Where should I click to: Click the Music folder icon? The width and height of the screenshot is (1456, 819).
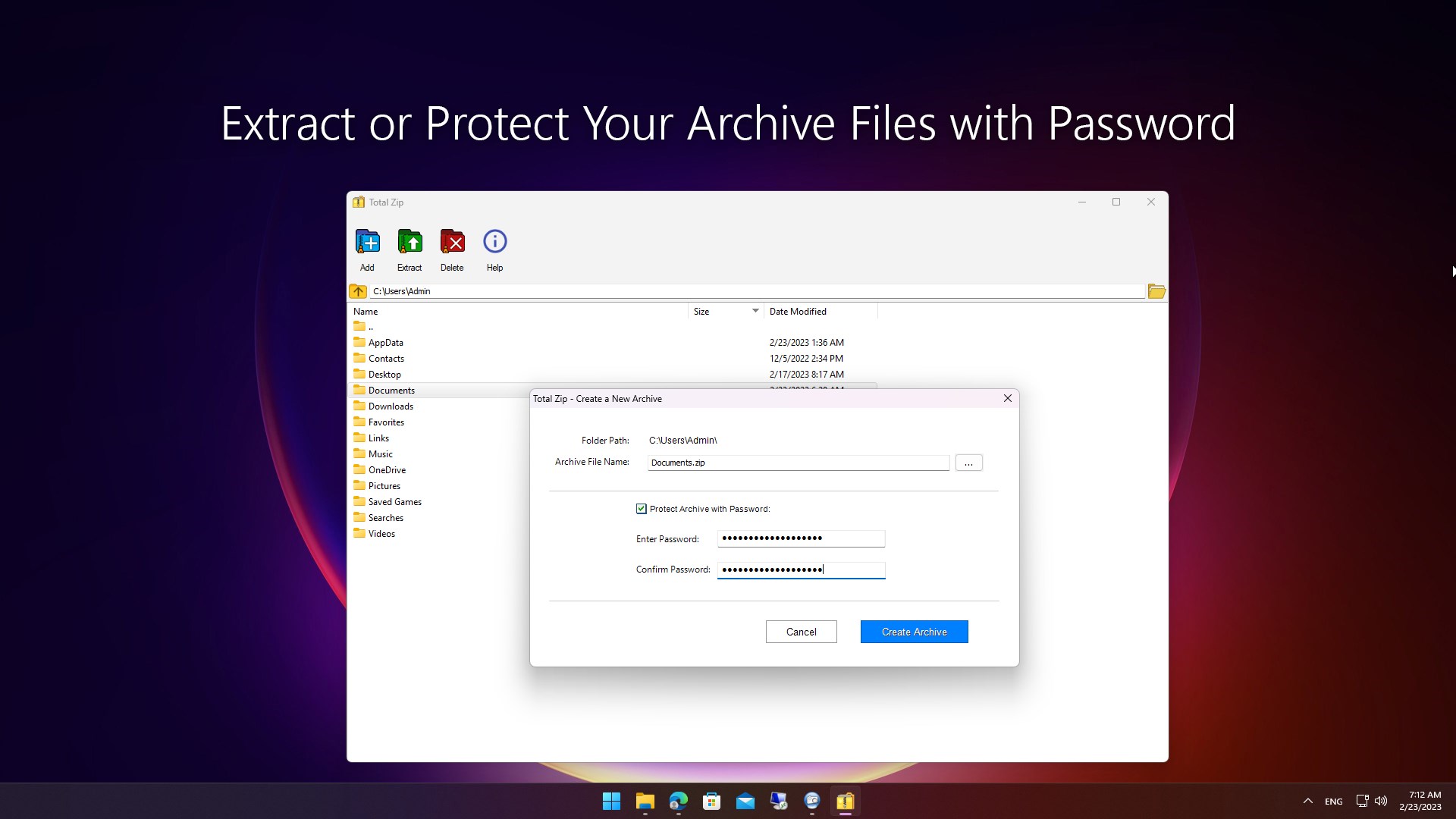pos(361,453)
